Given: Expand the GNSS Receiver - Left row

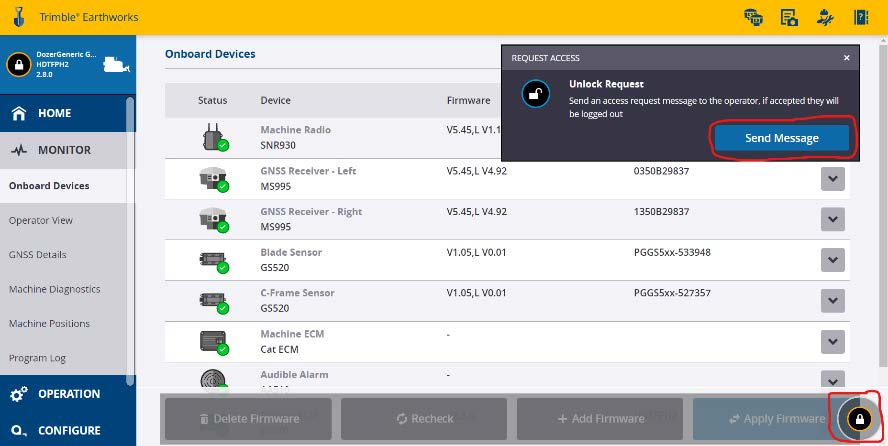Looking at the screenshot, I should [x=832, y=179].
